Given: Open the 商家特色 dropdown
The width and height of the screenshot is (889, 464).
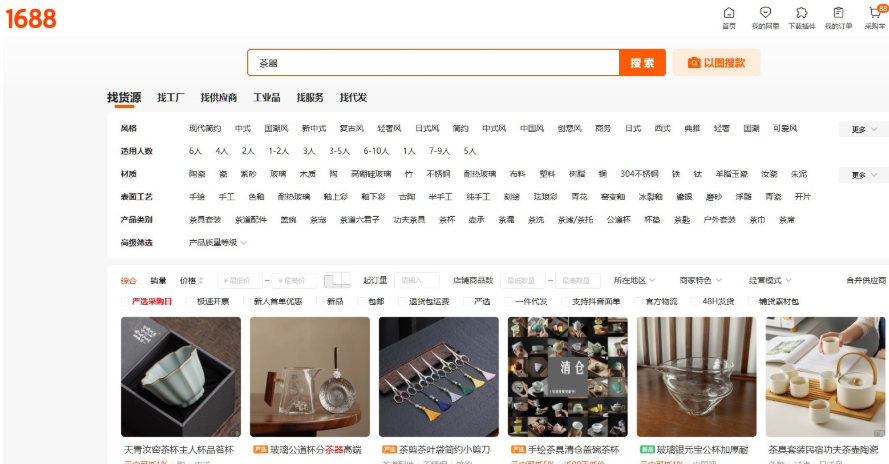Looking at the screenshot, I should pos(701,281).
